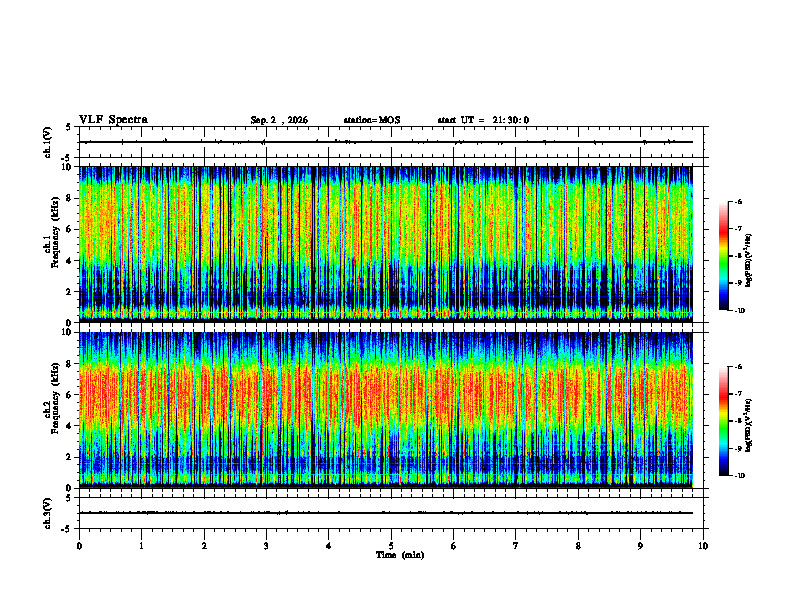
Task: Click the 9 minute tick label
Action: (x=640, y=546)
